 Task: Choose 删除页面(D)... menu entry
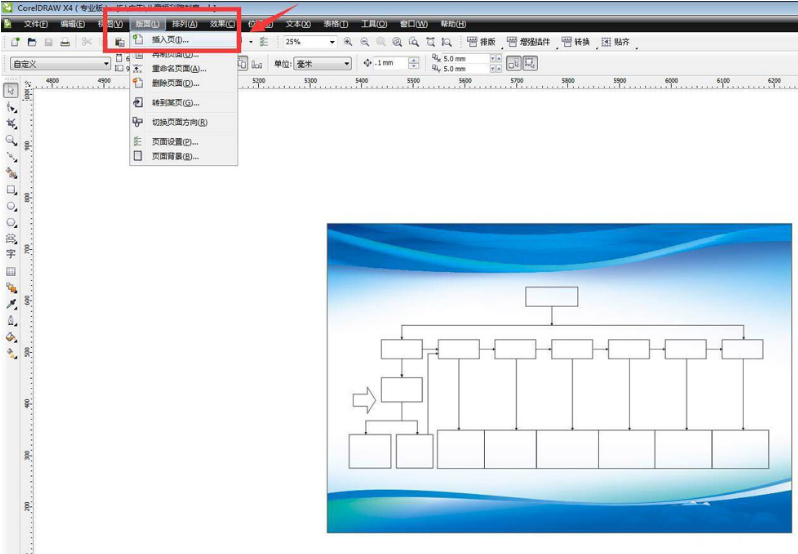click(184, 83)
